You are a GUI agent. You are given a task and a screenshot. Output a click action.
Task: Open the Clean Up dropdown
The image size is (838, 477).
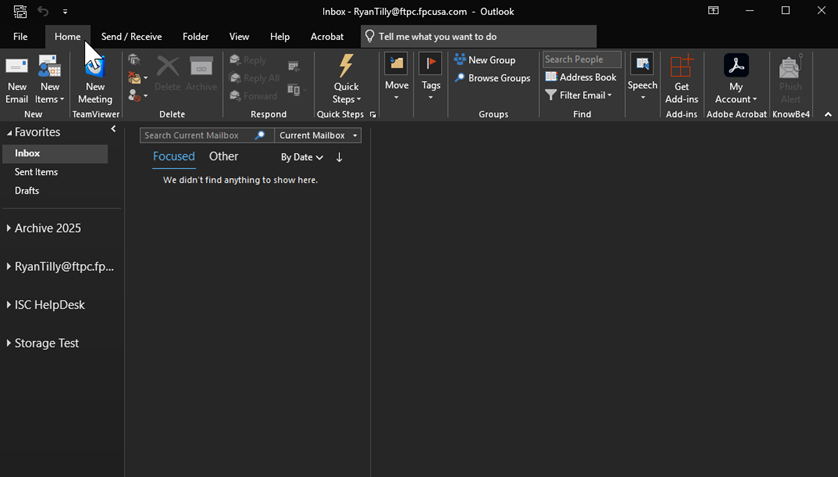138,78
